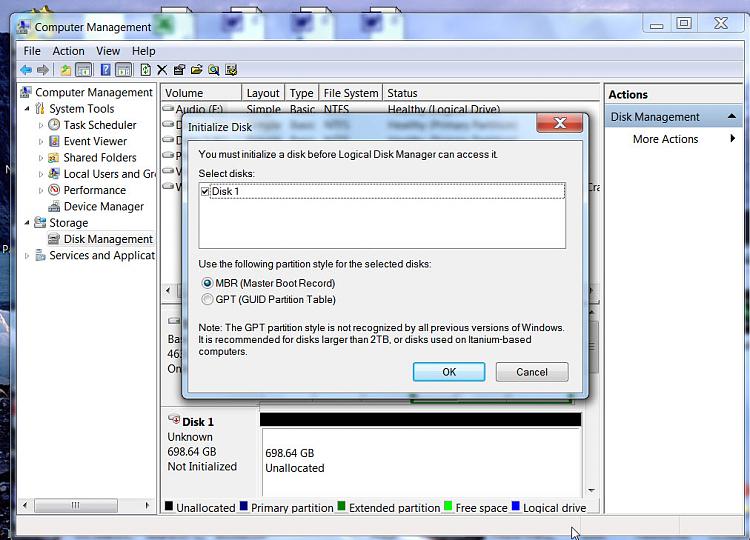
Task: Toggle the Disk 1 checkbox in dialog
Action: click(x=205, y=191)
